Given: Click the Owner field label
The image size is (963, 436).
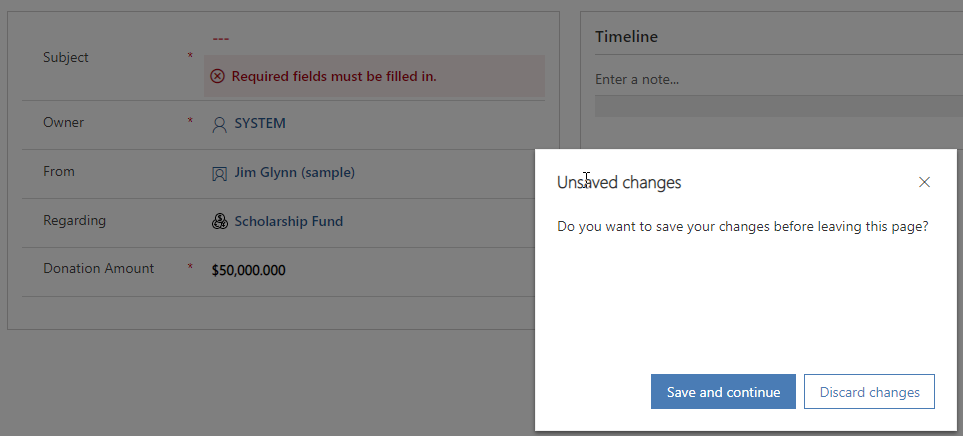Looking at the screenshot, I should pos(63,122).
